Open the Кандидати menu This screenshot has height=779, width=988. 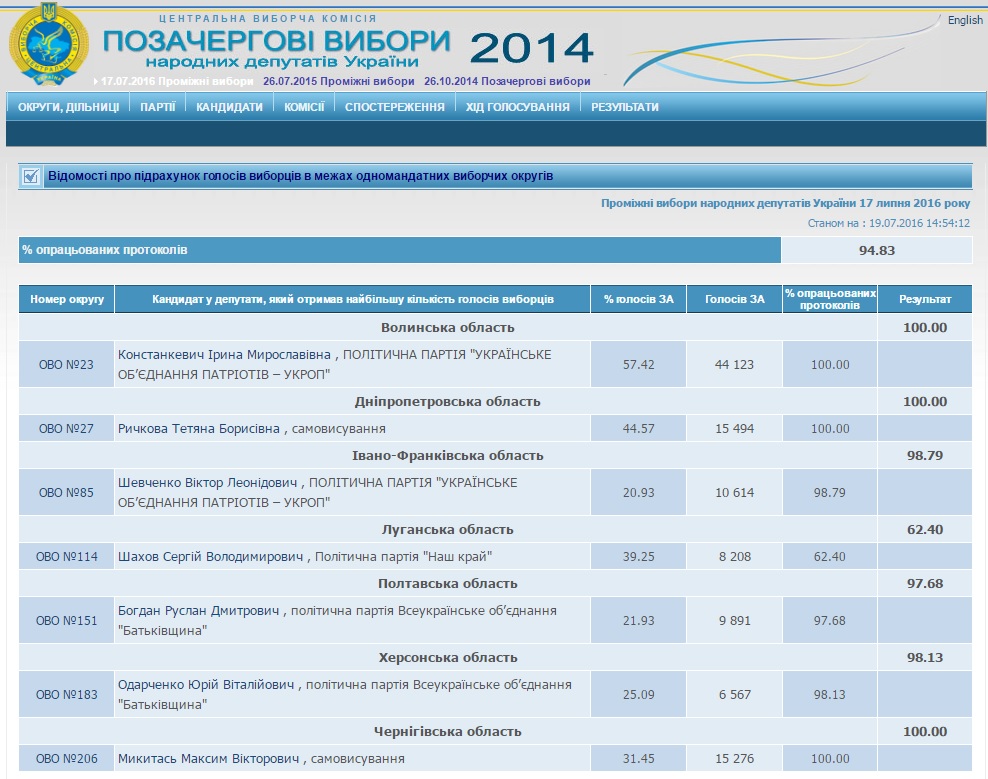[229, 107]
